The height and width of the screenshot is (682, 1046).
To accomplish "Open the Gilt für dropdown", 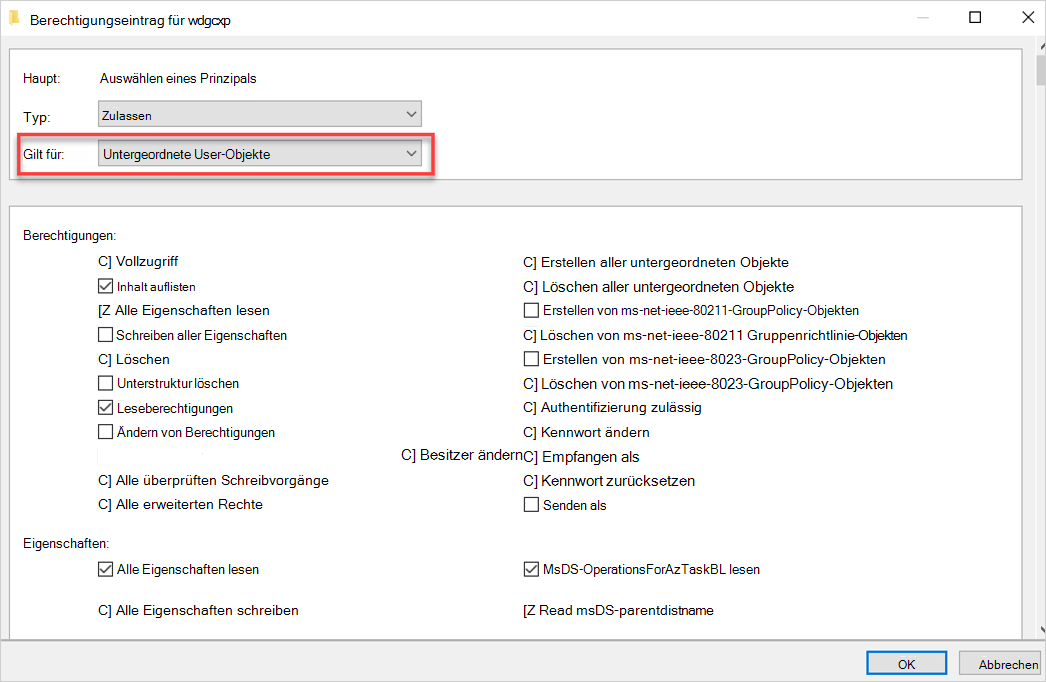I will (261, 153).
